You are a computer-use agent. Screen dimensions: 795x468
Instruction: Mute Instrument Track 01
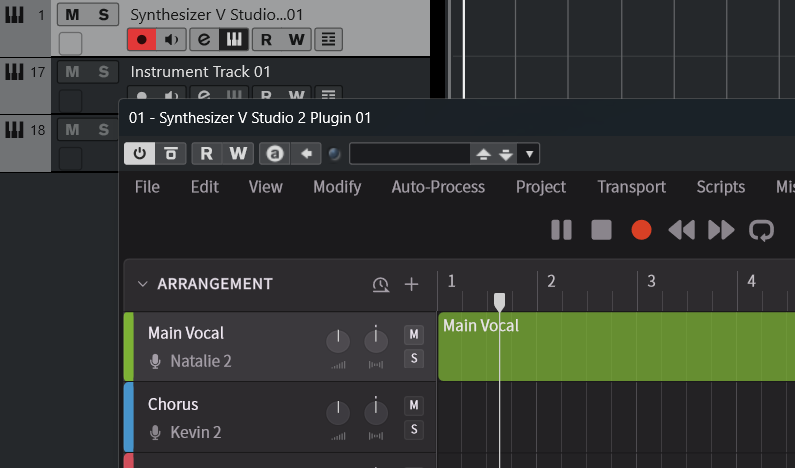pyautogui.click(x=73, y=72)
